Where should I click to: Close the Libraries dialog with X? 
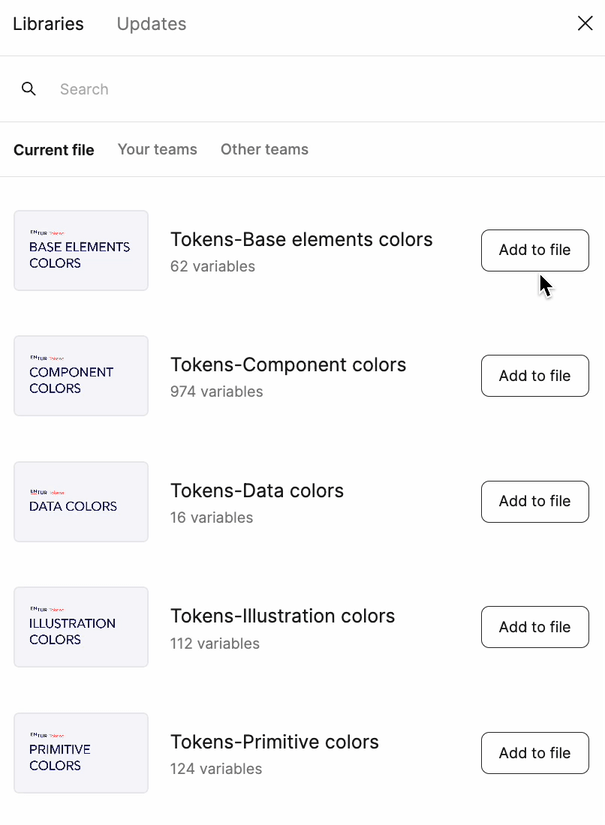[585, 23]
